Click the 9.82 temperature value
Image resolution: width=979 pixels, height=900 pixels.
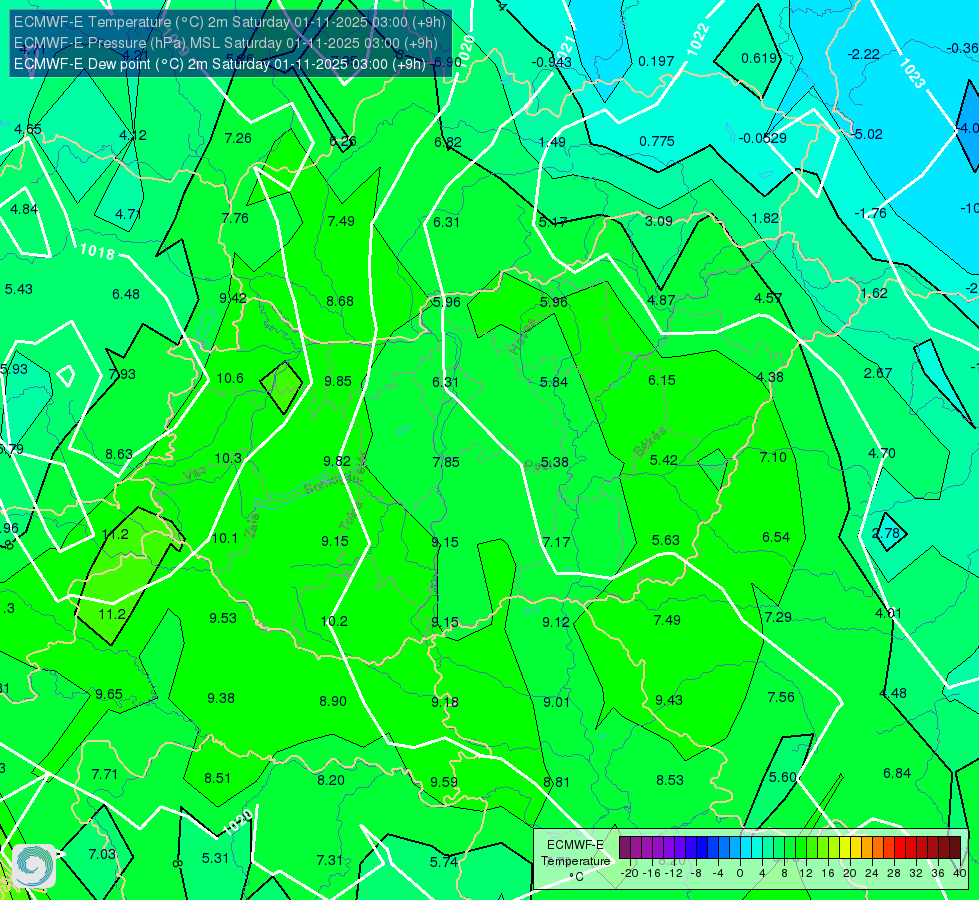337,461
